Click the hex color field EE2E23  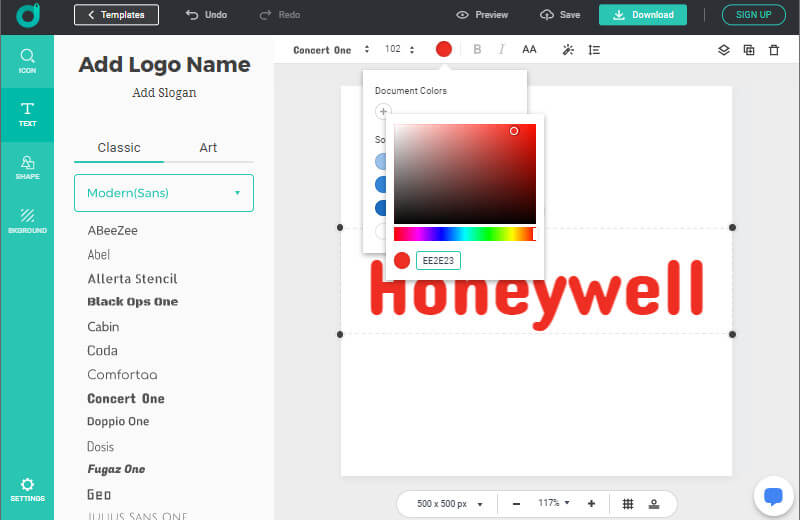click(438, 260)
